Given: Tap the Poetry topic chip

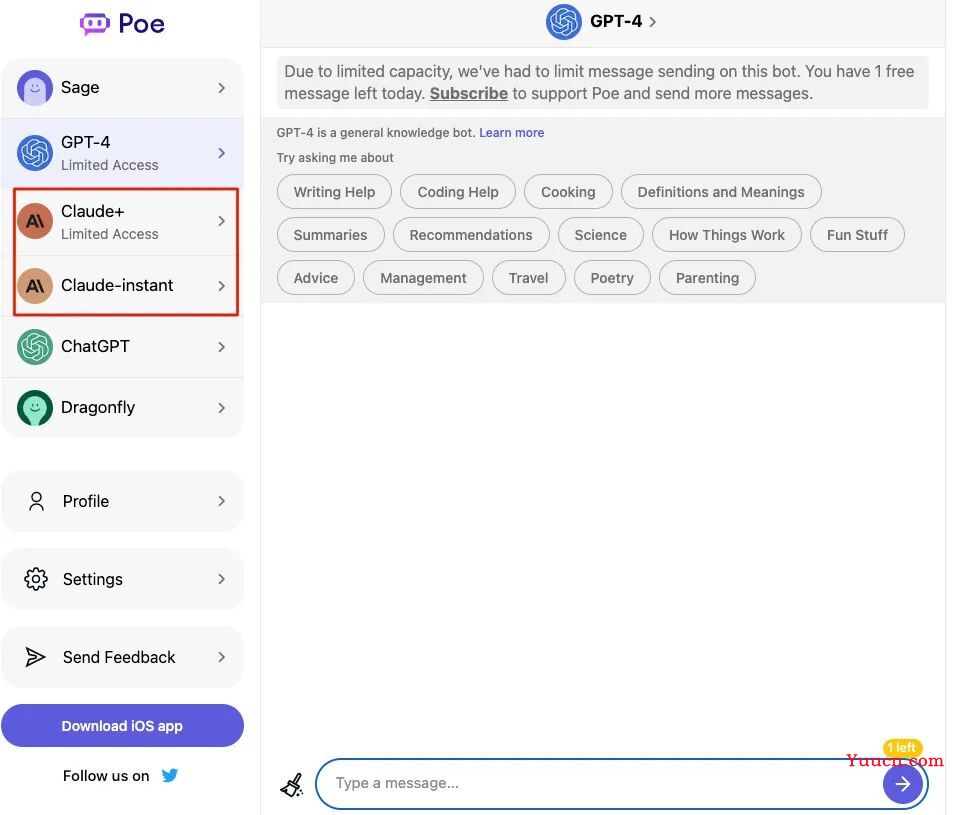Looking at the screenshot, I should pos(612,278).
